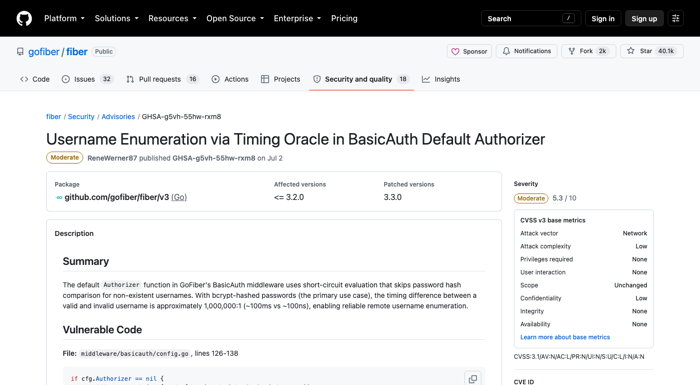
Task: Open the GitHub homepage logo
Action: pos(24,18)
